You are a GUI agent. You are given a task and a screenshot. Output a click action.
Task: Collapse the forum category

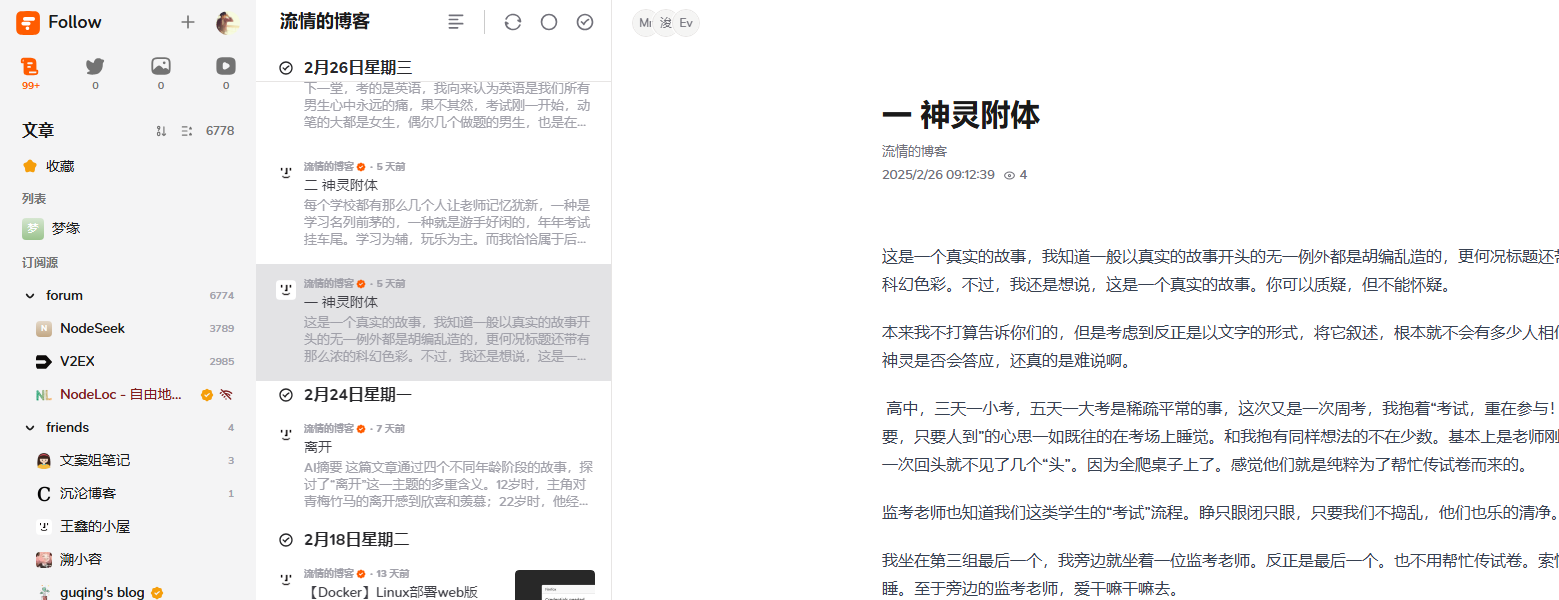pyautogui.click(x=30, y=296)
